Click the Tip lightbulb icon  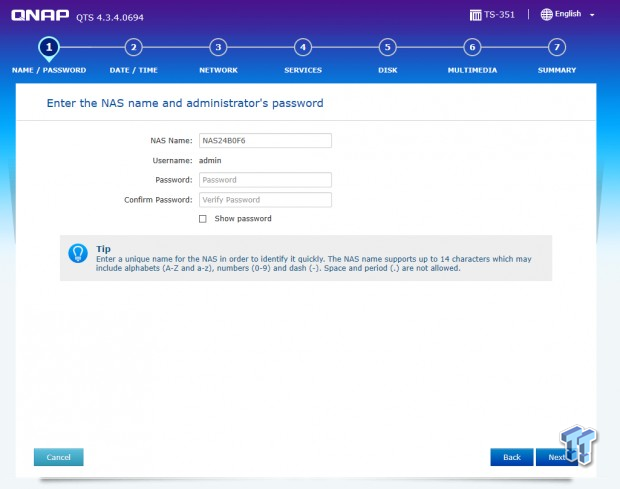tap(78, 253)
